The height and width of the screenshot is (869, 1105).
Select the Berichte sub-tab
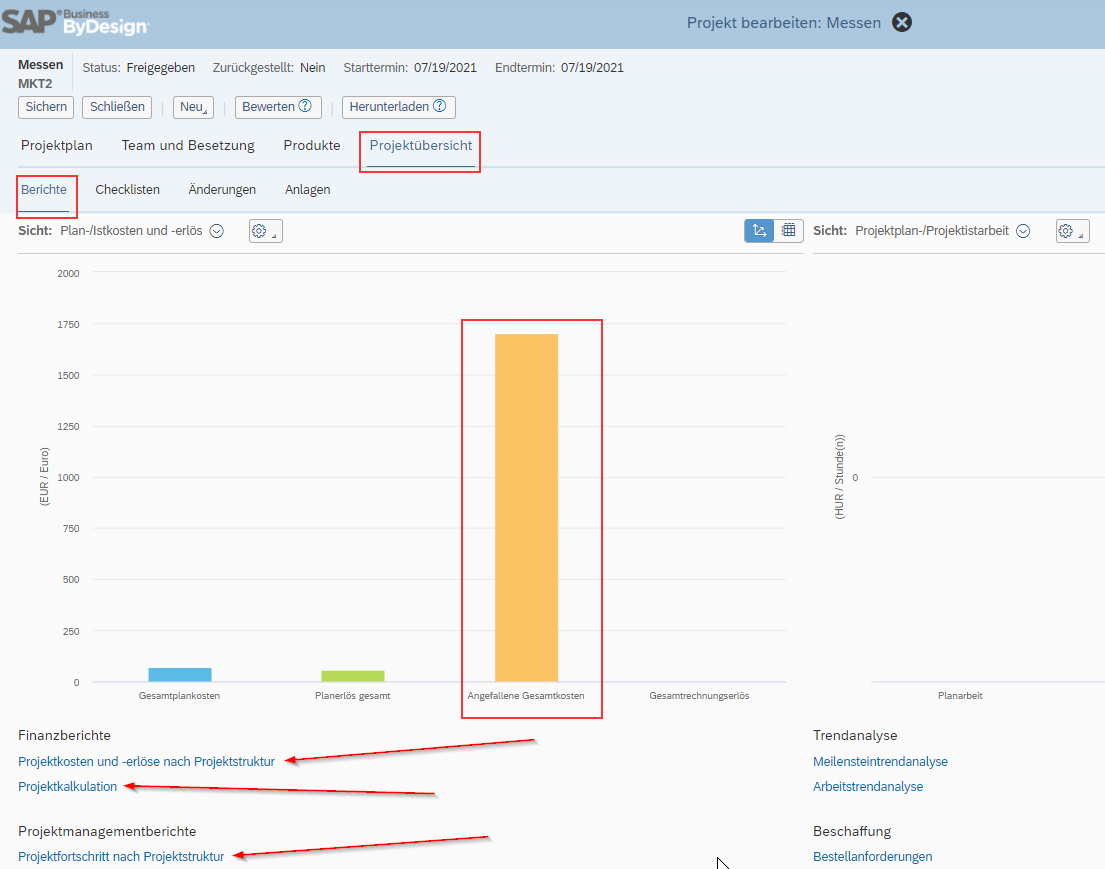tap(44, 190)
